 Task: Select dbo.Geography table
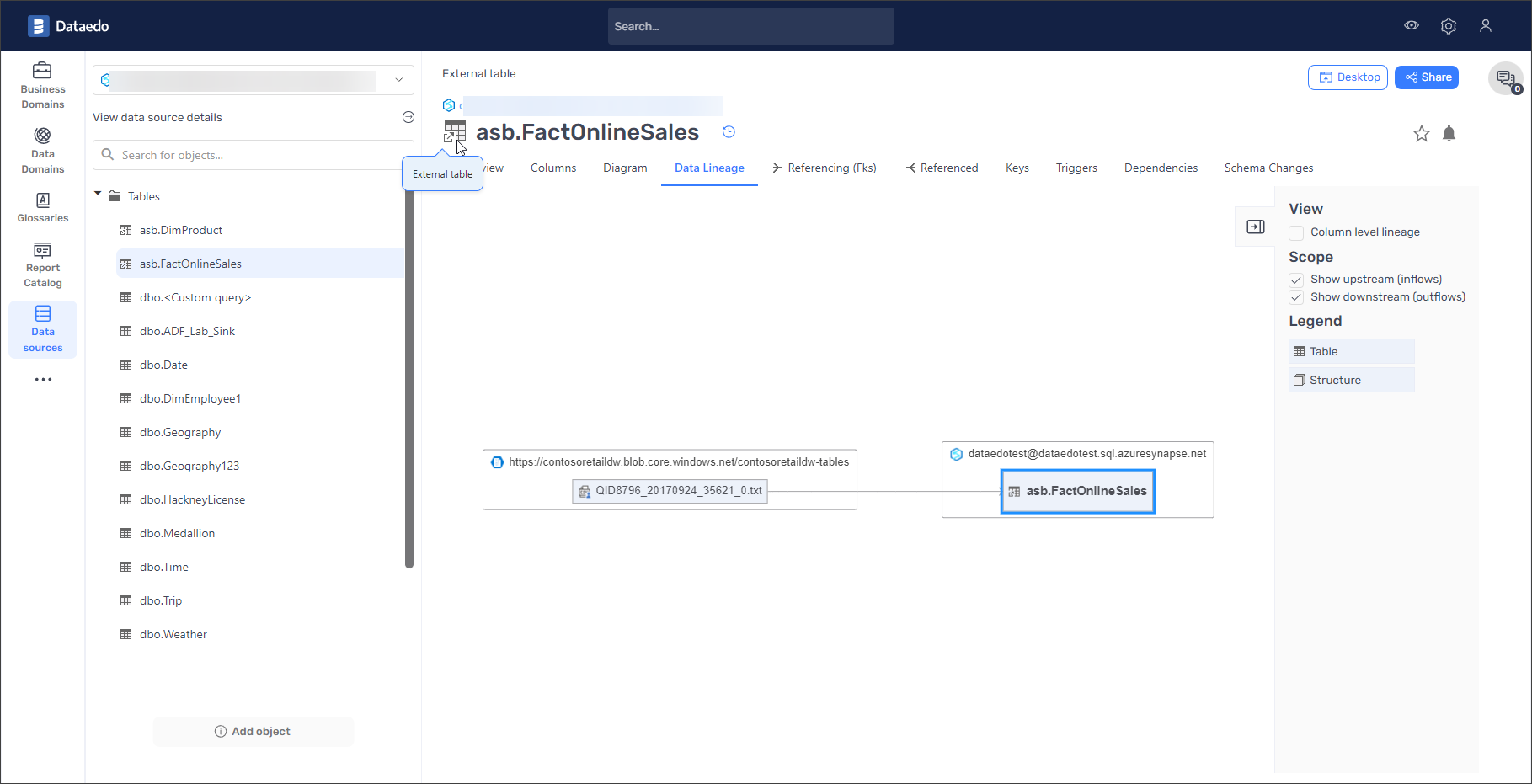click(x=260, y=432)
